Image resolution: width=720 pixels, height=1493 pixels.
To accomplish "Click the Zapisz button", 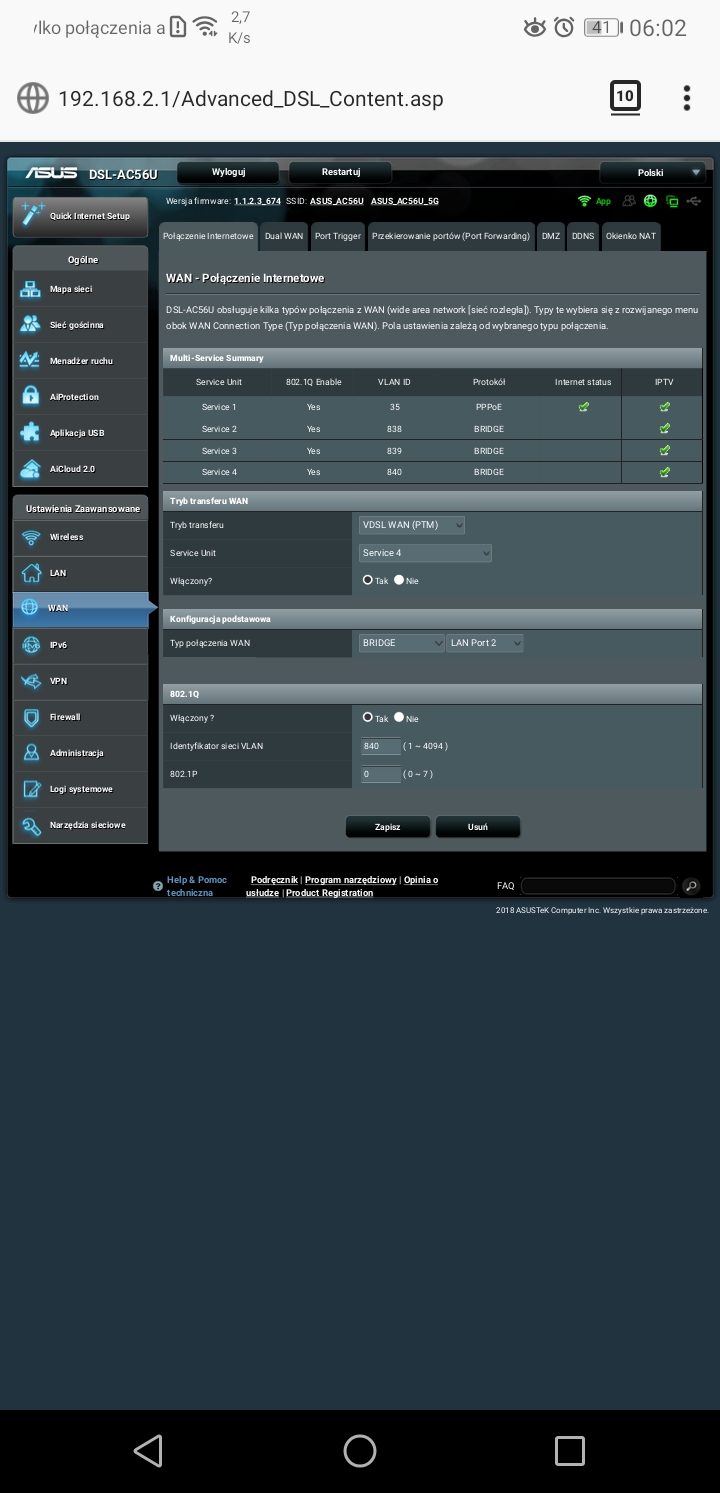I will tap(387, 827).
